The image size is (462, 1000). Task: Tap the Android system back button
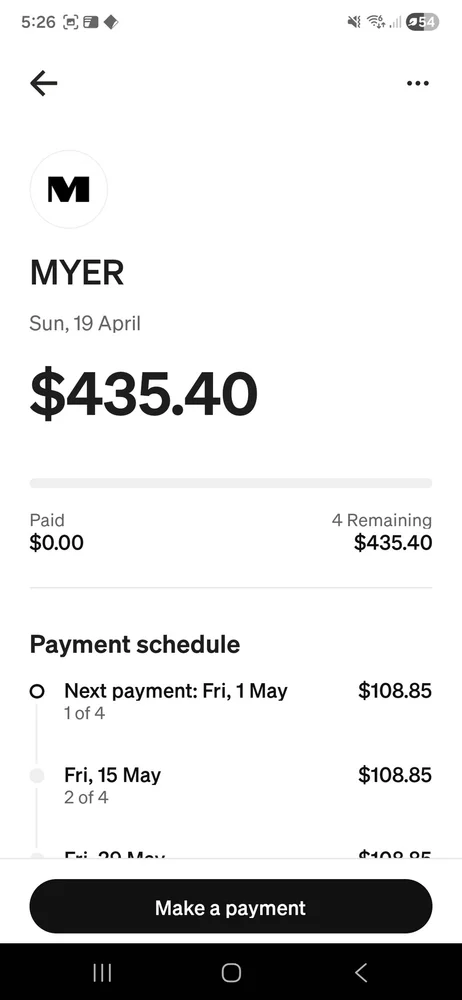pos(361,972)
